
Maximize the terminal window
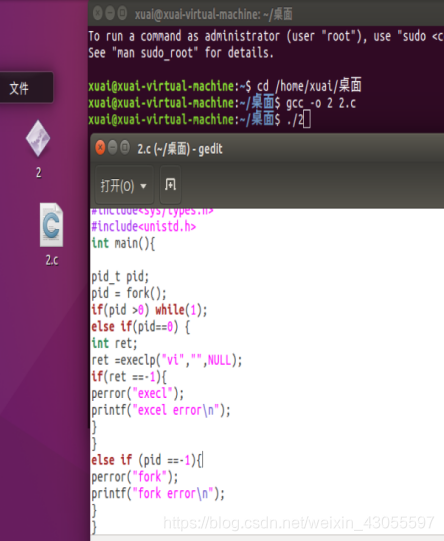pos(122,13)
